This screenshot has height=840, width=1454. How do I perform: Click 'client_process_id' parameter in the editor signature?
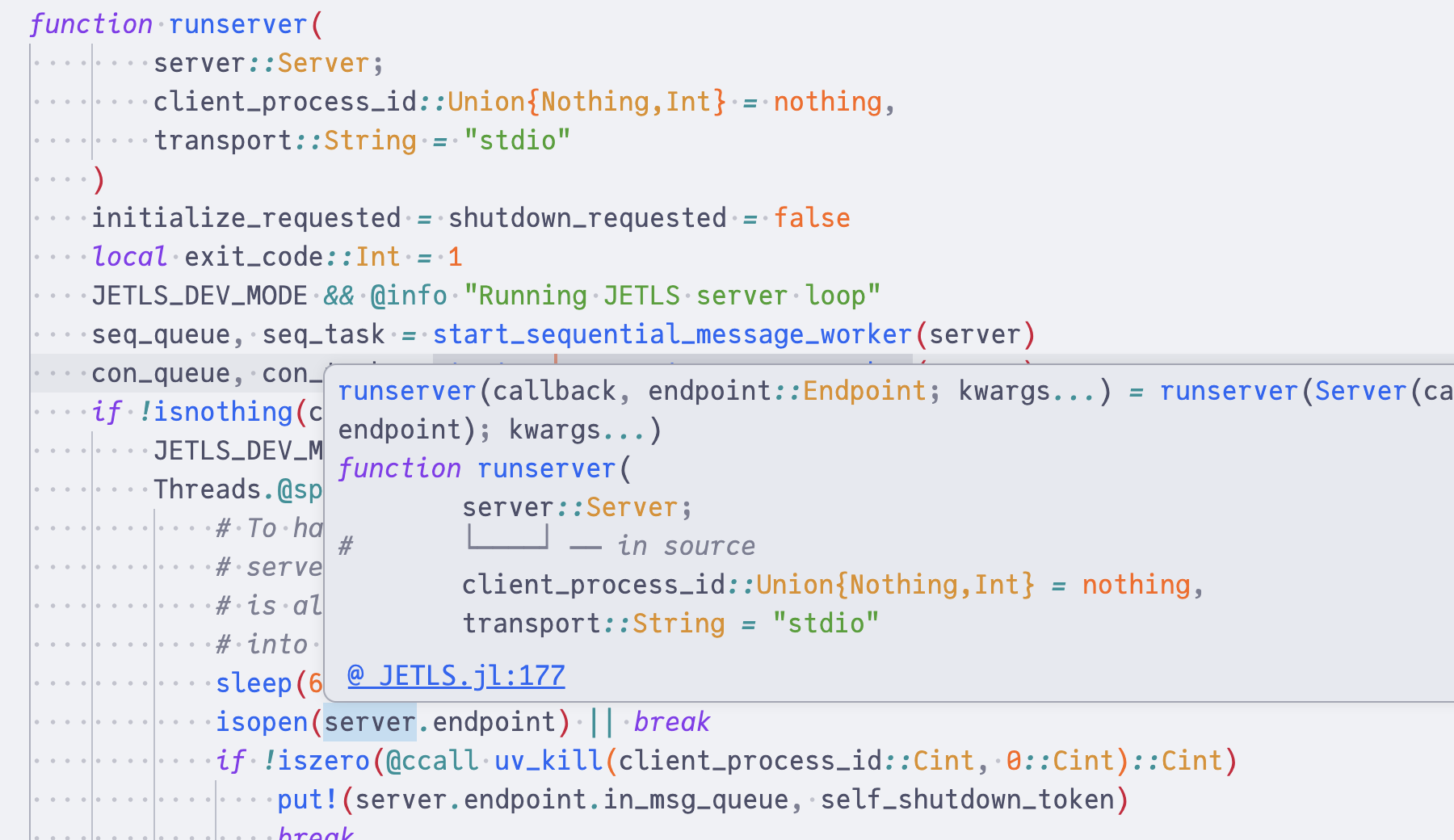(285, 102)
